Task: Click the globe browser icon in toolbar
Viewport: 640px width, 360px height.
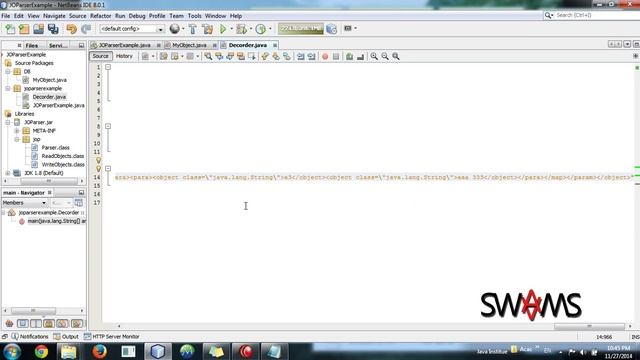Action: 175,29
